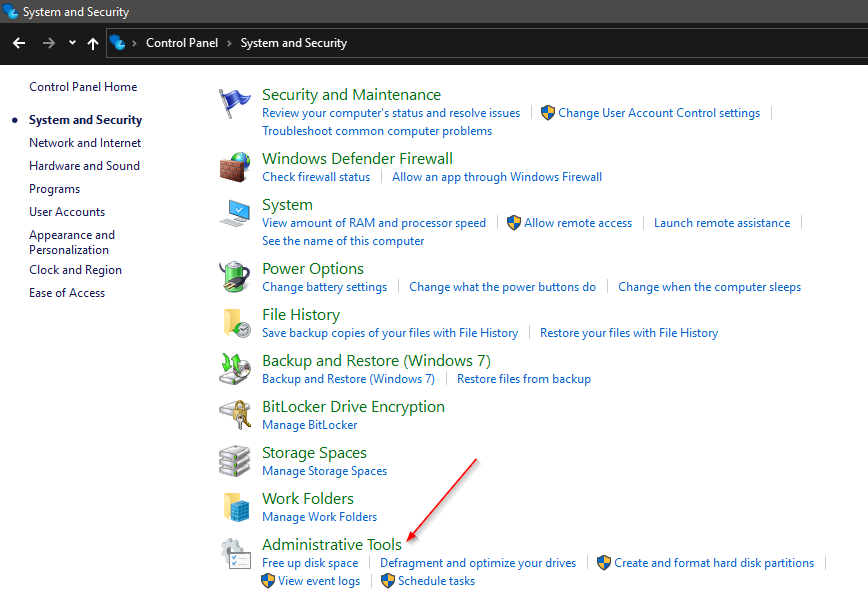Select System and Security breadcrumb
This screenshot has width=868, height=612.
point(293,43)
